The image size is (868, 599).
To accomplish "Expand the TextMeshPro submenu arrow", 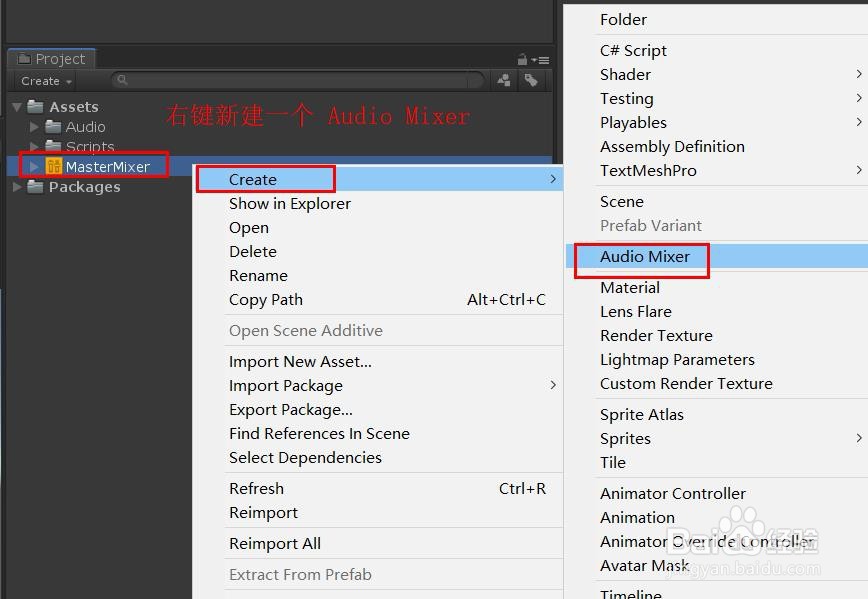I will [x=859, y=170].
